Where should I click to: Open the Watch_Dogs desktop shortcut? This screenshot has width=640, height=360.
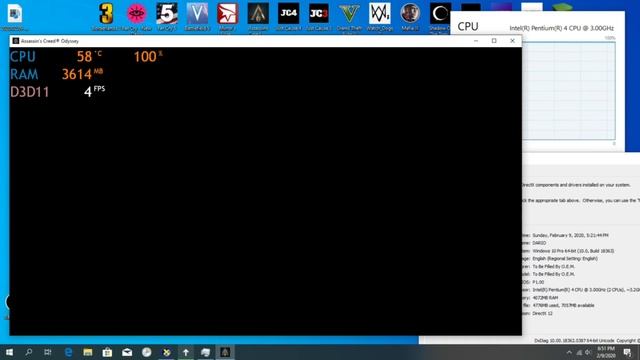pyautogui.click(x=380, y=14)
